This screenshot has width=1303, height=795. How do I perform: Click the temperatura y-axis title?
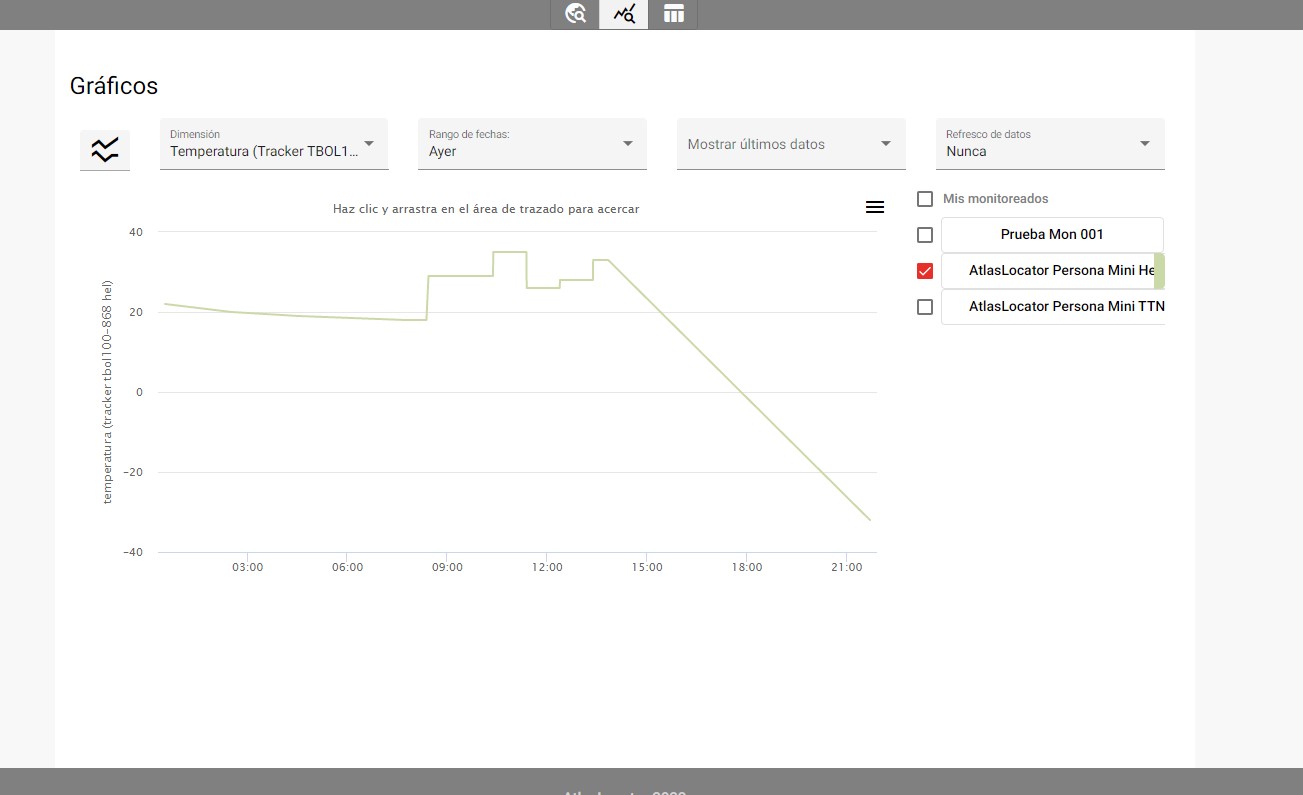(107, 392)
